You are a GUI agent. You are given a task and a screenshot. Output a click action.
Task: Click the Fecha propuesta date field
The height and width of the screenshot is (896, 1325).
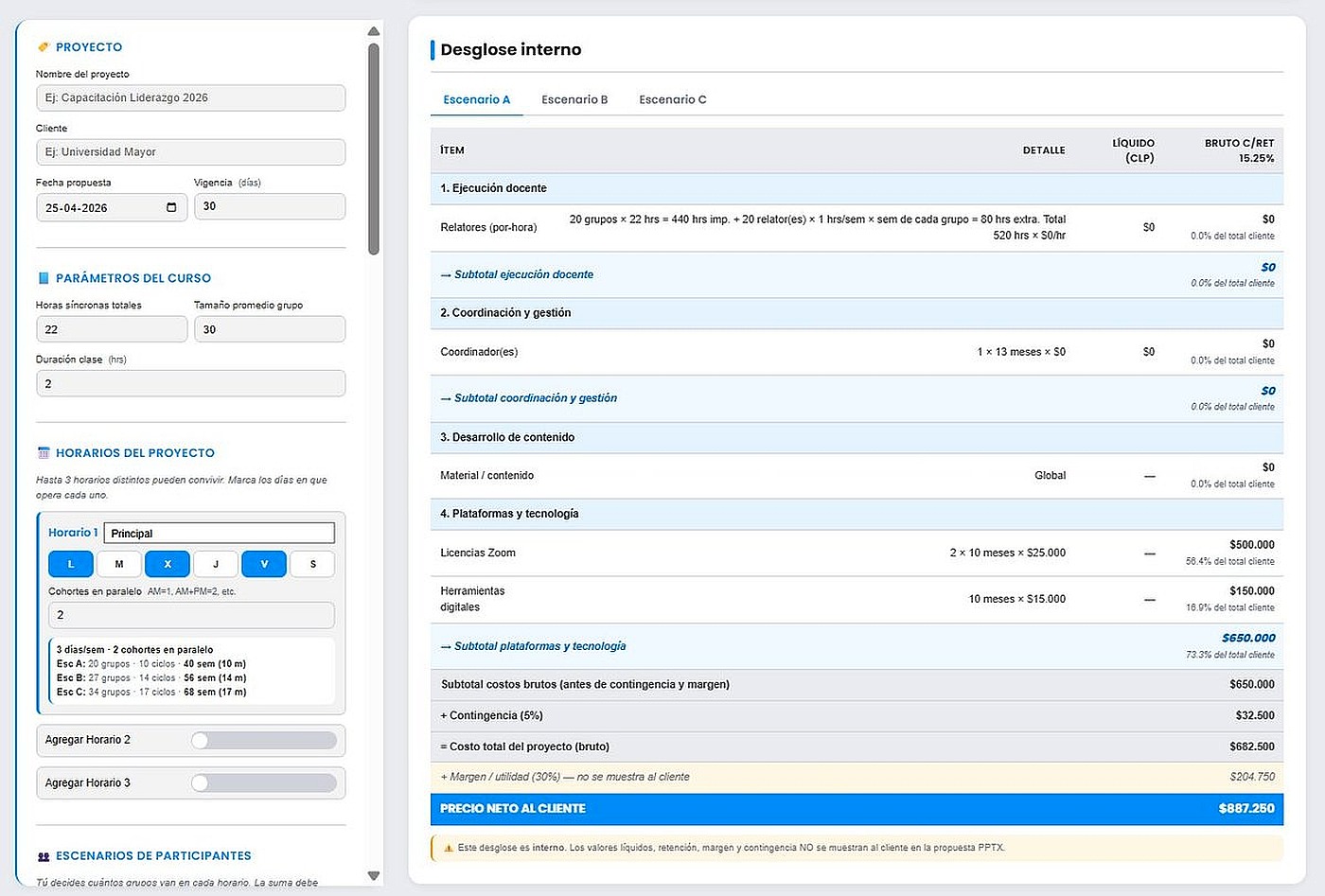112,207
